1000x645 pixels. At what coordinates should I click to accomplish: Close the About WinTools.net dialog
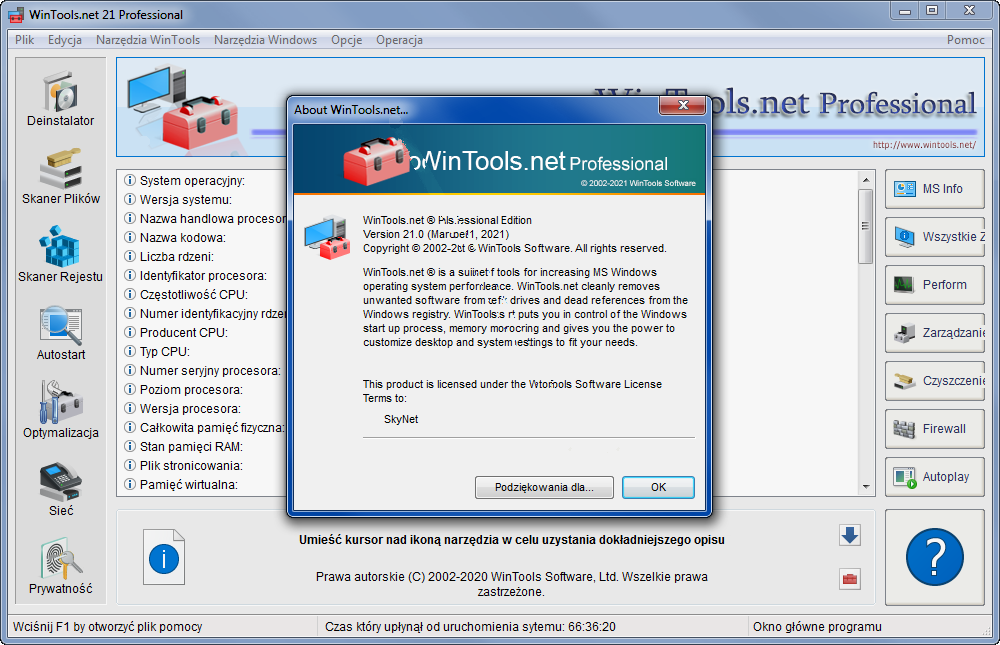(682, 105)
